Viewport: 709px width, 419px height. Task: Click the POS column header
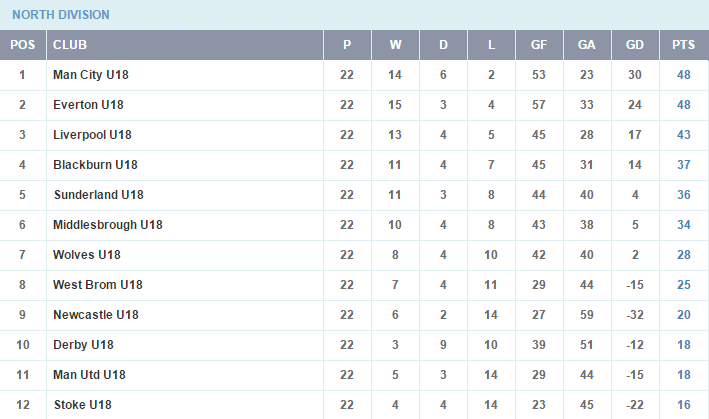coord(23,45)
